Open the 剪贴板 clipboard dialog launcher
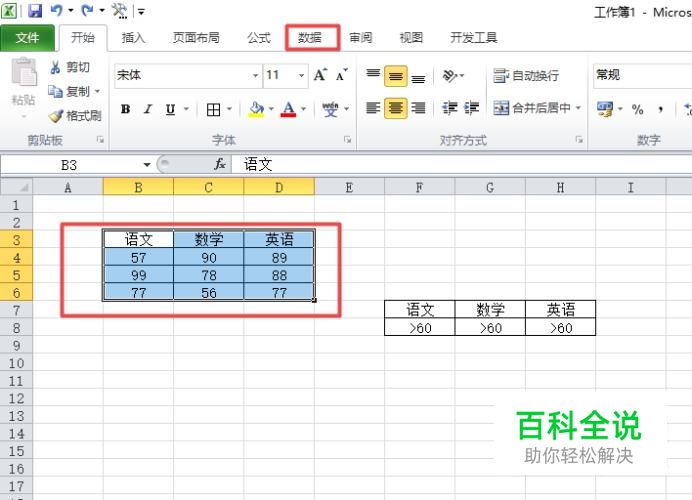The image size is (692, 500). click(x=100, y=140)
